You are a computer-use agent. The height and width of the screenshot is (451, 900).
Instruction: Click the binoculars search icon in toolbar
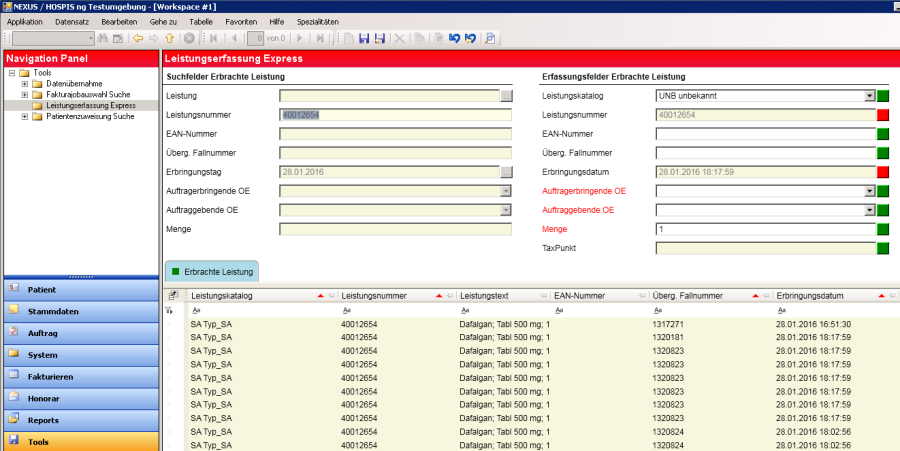(103, 38)
